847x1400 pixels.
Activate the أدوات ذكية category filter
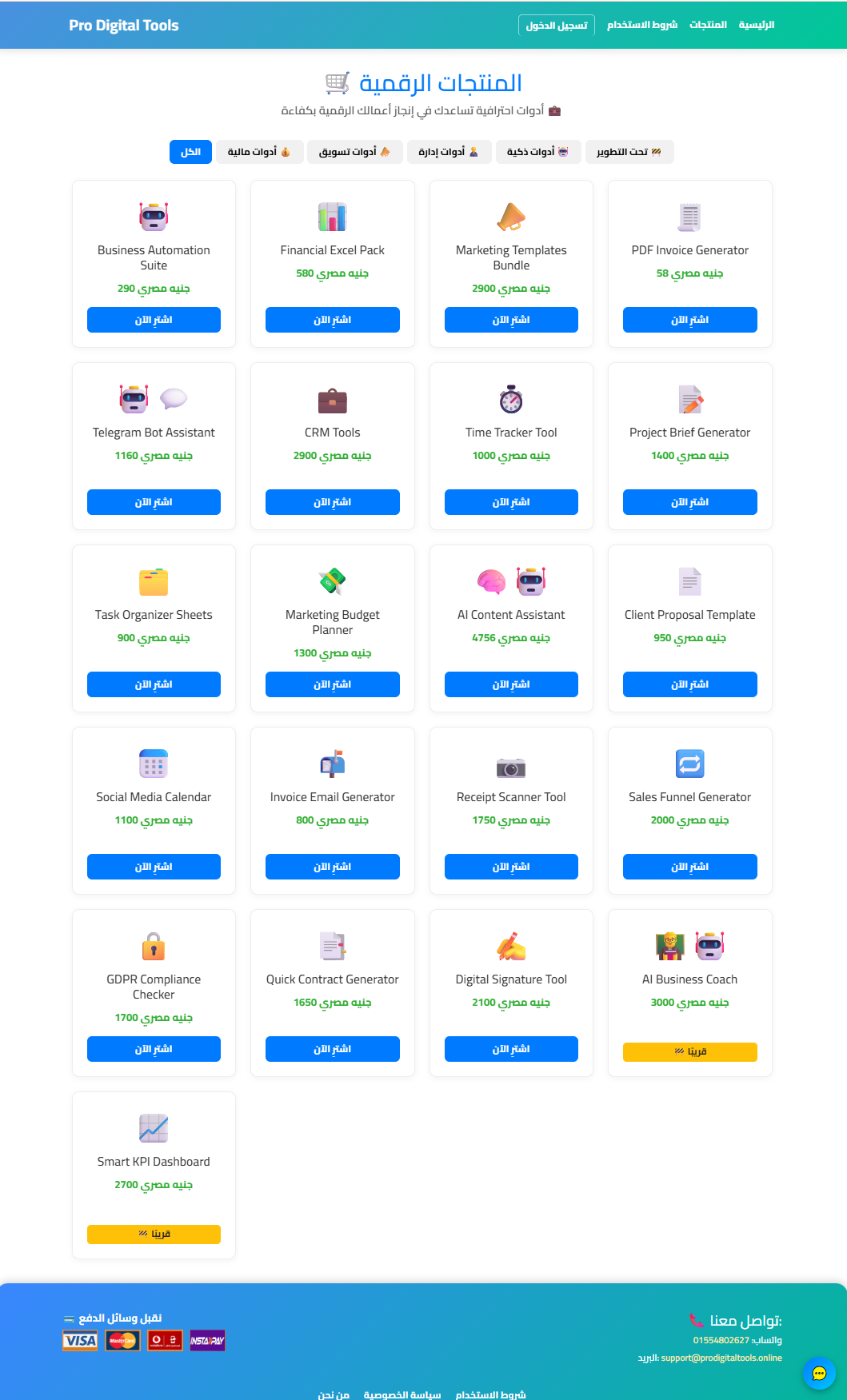click(x=537, y=152)
